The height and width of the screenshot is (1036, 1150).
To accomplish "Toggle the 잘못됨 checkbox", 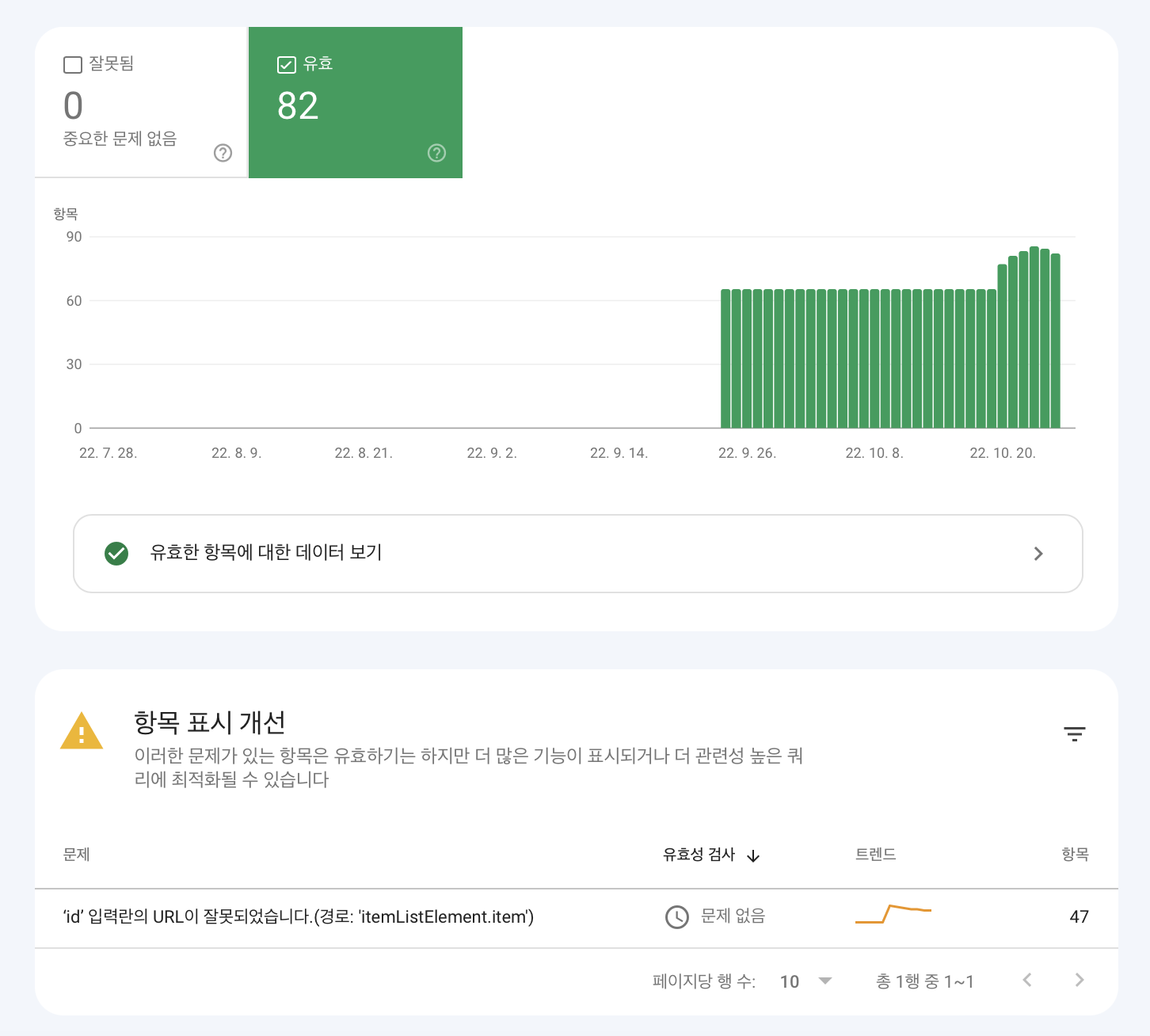I will [72, 64].
